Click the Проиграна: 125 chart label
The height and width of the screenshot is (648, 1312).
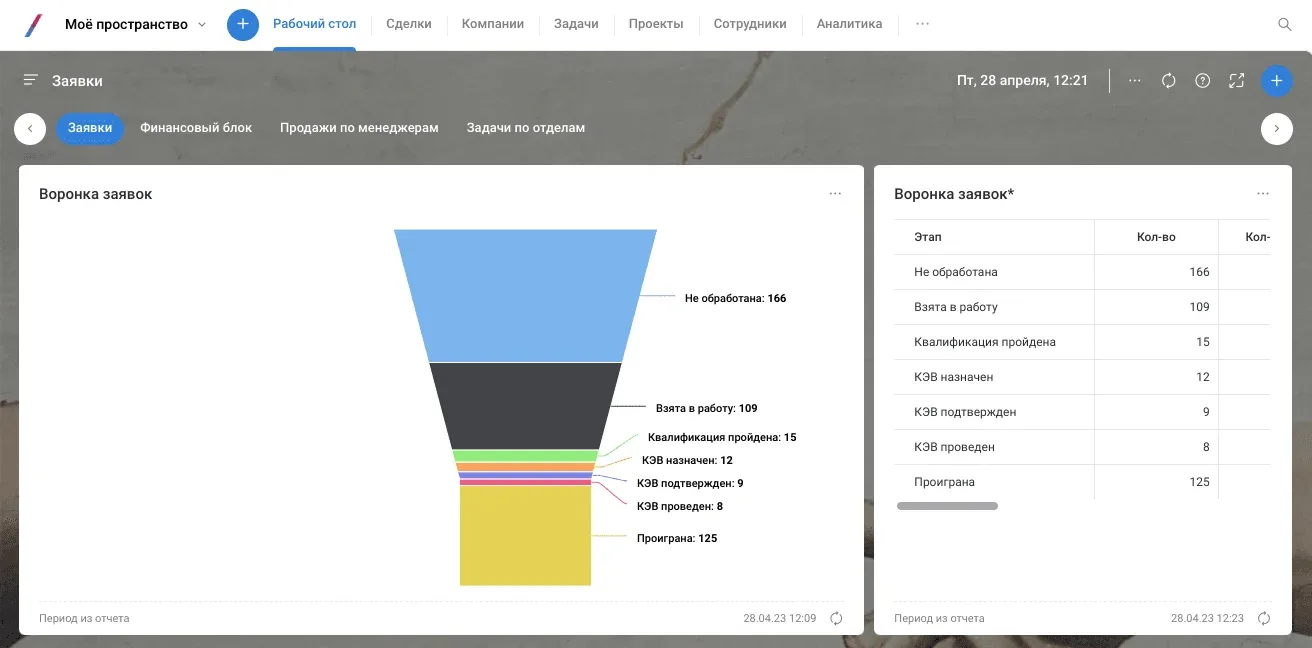(677, 538)
